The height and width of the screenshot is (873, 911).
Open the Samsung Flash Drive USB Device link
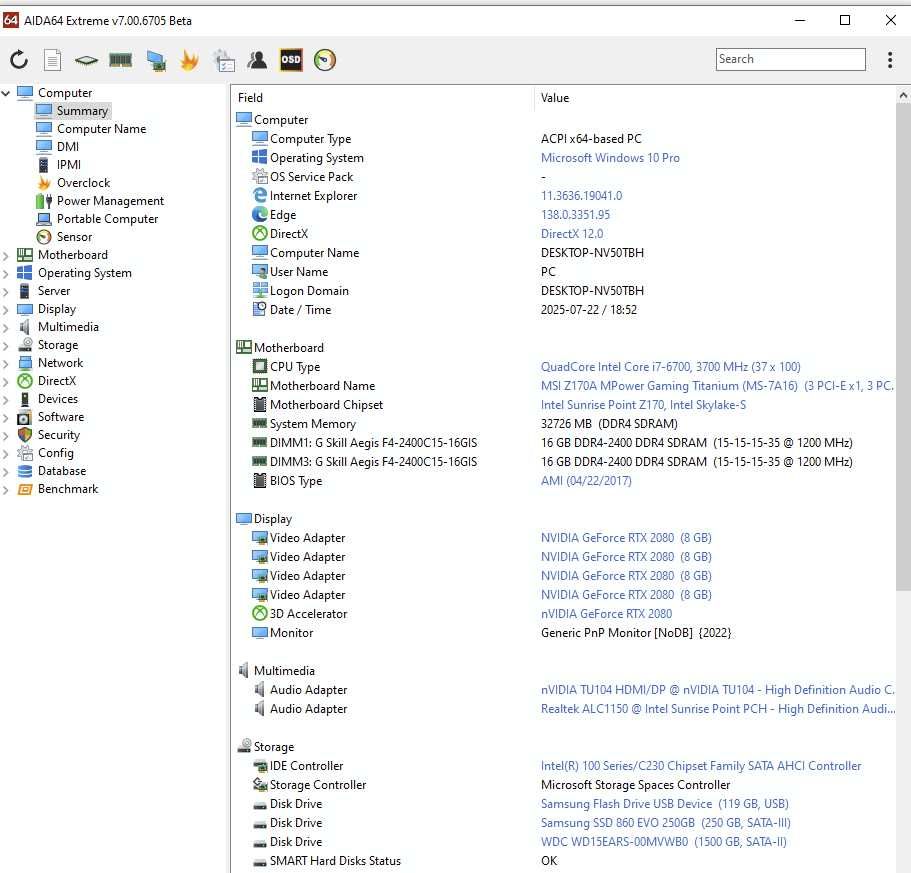pyautogui.click(x=665, y=803)
